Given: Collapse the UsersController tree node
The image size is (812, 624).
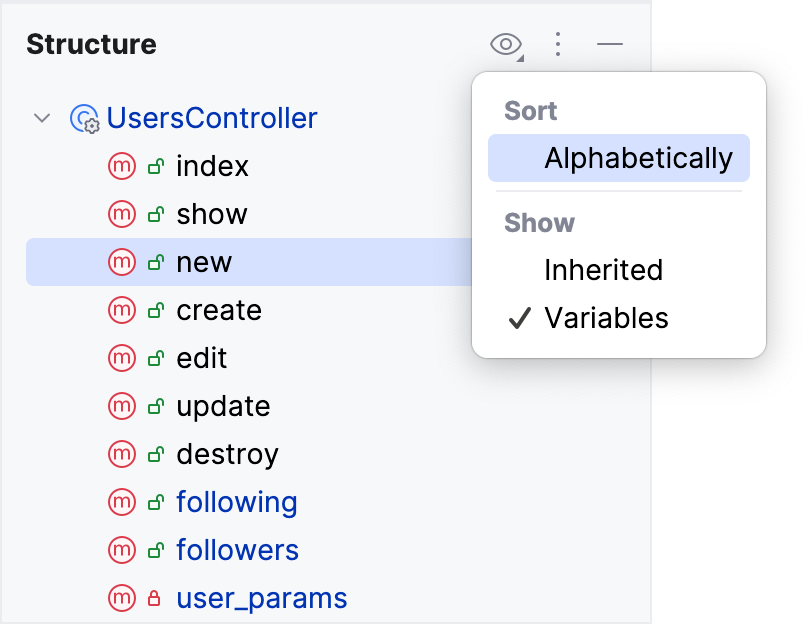Looking at the screenshot, I should (x=42, y=117).
